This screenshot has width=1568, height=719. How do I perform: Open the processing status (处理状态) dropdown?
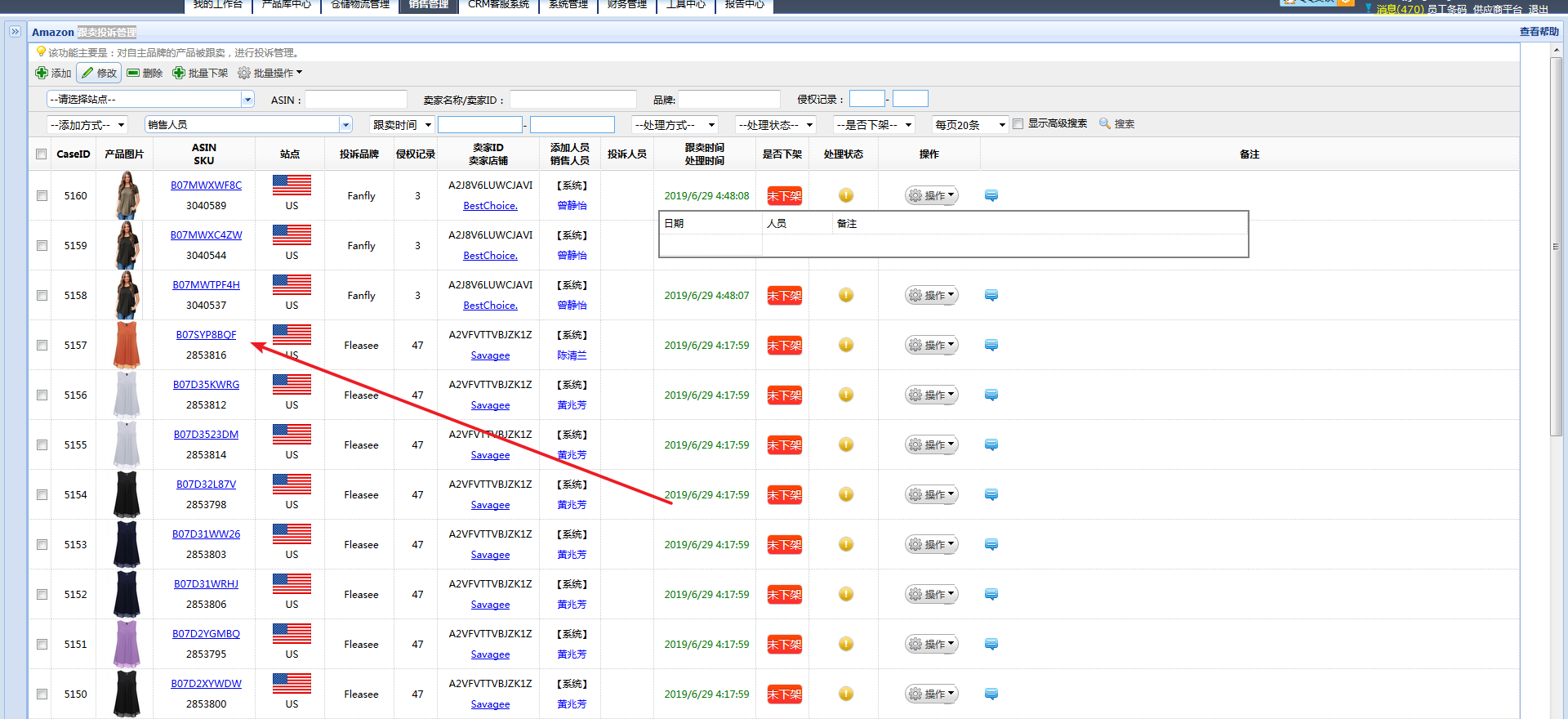point(776,124)
